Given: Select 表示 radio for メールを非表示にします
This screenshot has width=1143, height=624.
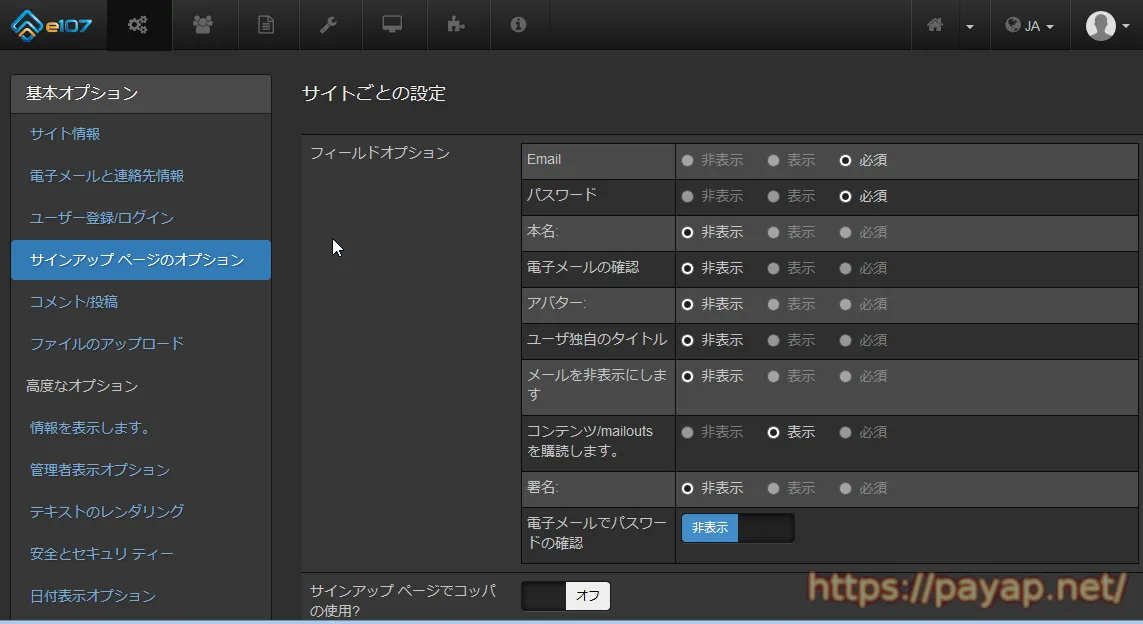Looking at the screenshot, I should click(x=773, y=376).
